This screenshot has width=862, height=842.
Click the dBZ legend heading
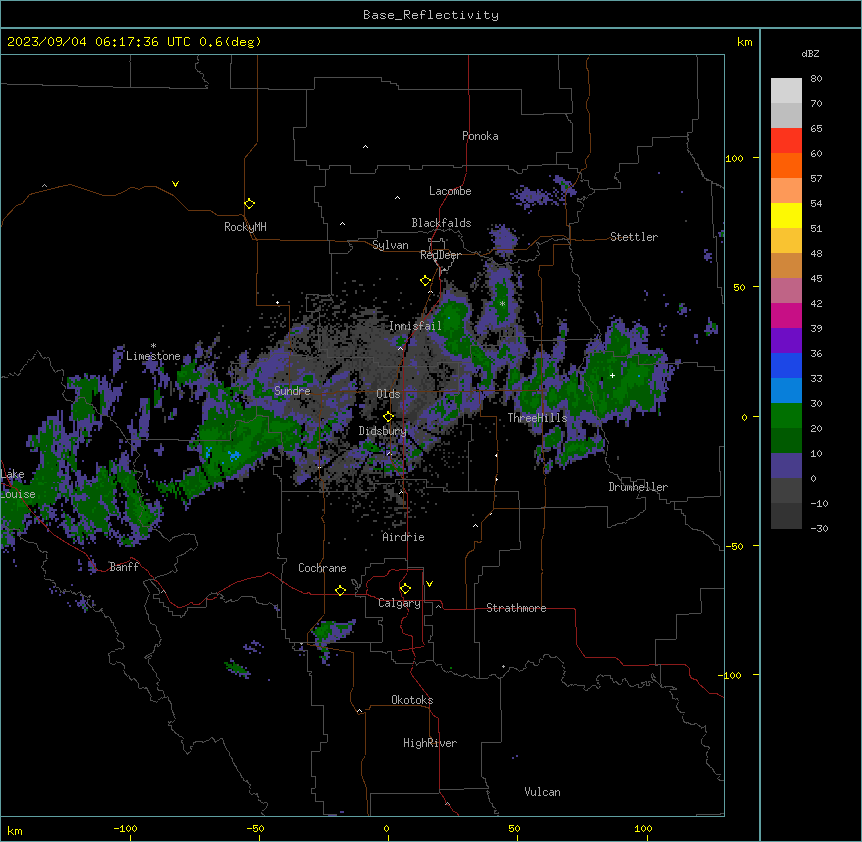[810, 53]
